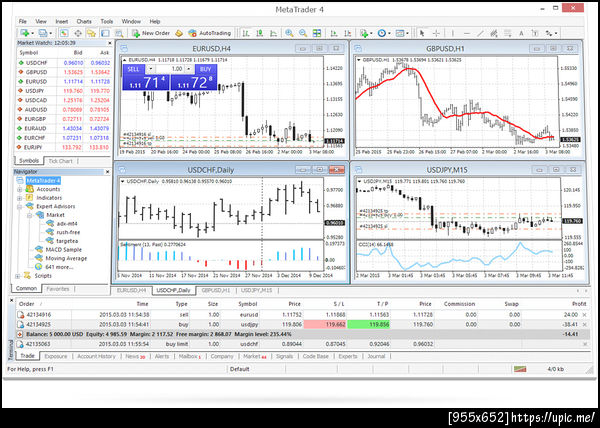Open the dropdown arrow beside Profiles icon
The height and width of the screenshot is (428, 600).
coord(50,34)
